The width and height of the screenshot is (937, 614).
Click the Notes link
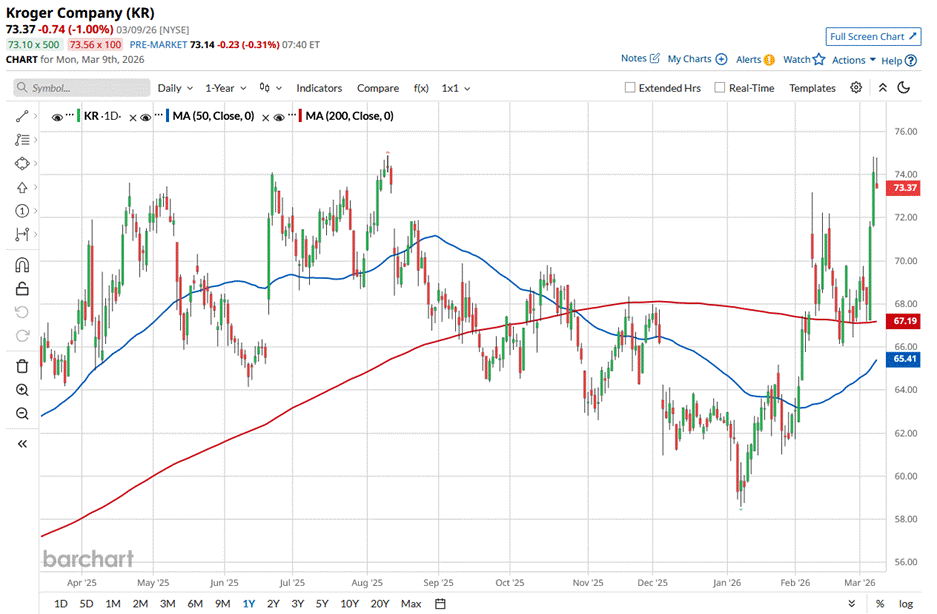click(x=633, y=58)
